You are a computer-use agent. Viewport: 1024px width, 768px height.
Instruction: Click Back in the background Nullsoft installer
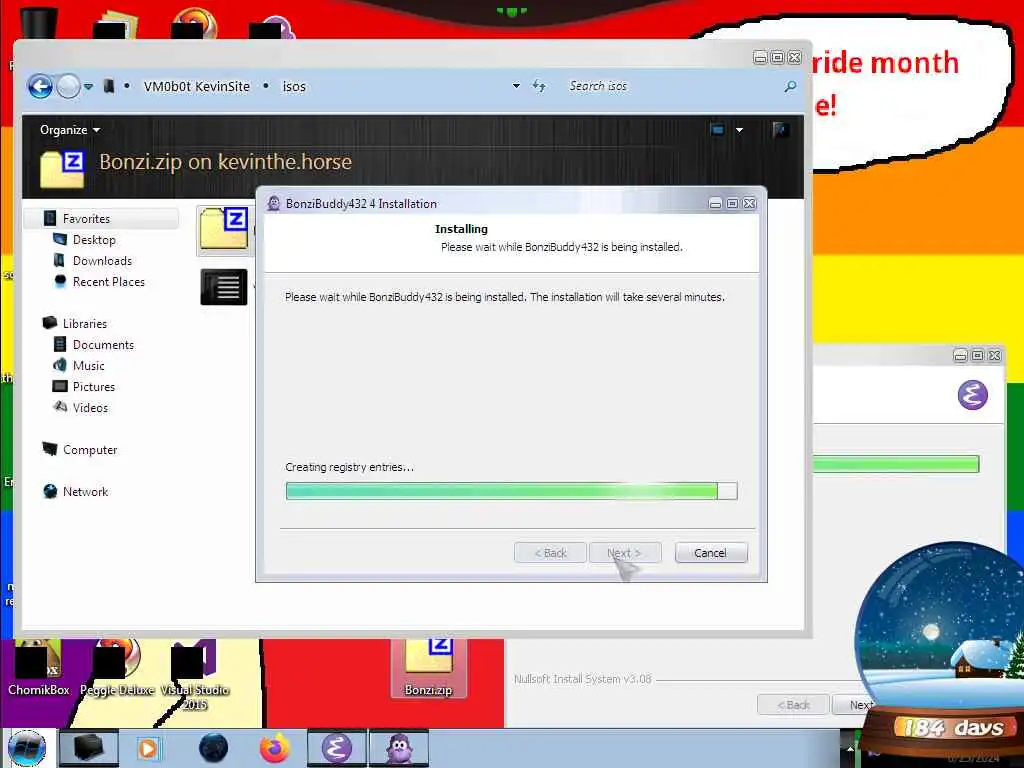pos(793,705)
